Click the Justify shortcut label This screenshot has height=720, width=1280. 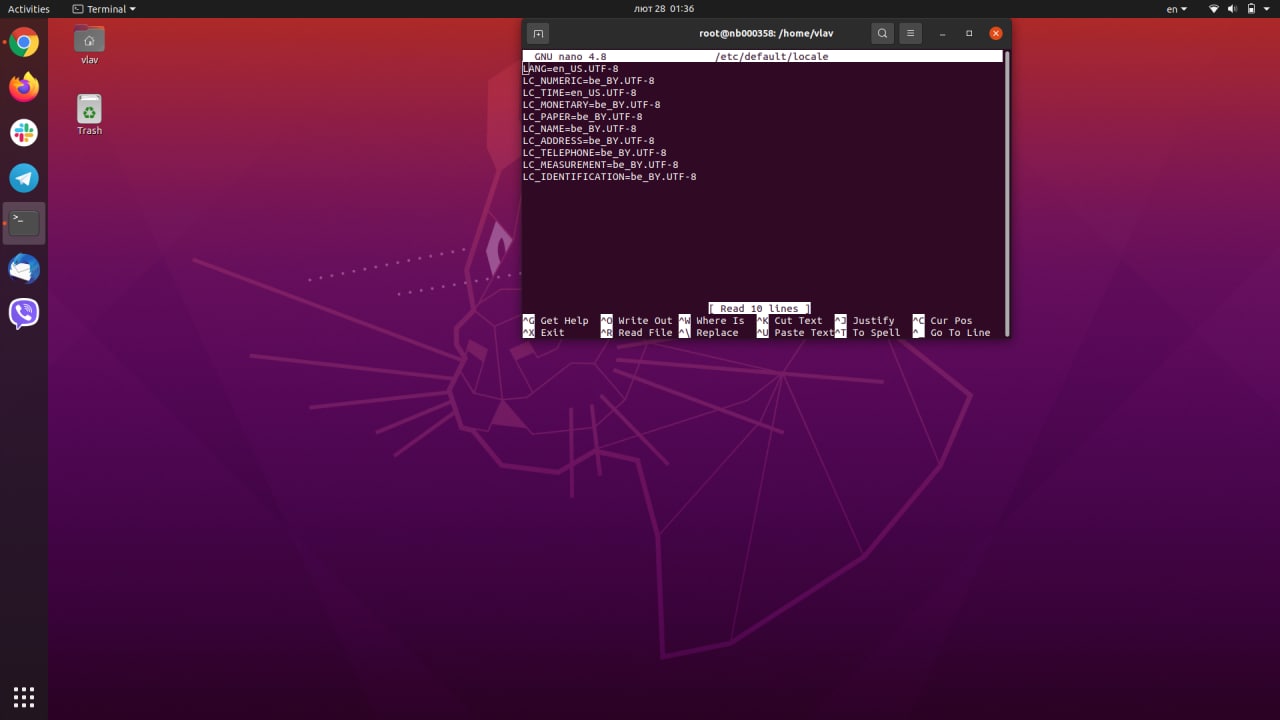pyautogui.click(x=873, y=321)
